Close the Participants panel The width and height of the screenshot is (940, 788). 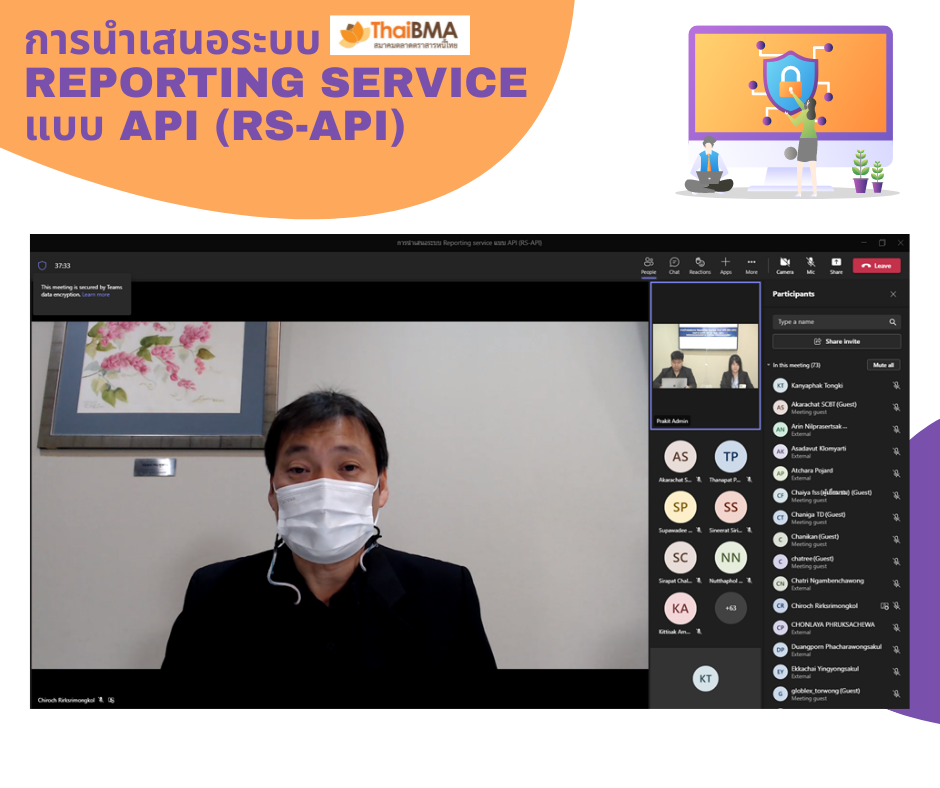[x=893, y=294]
